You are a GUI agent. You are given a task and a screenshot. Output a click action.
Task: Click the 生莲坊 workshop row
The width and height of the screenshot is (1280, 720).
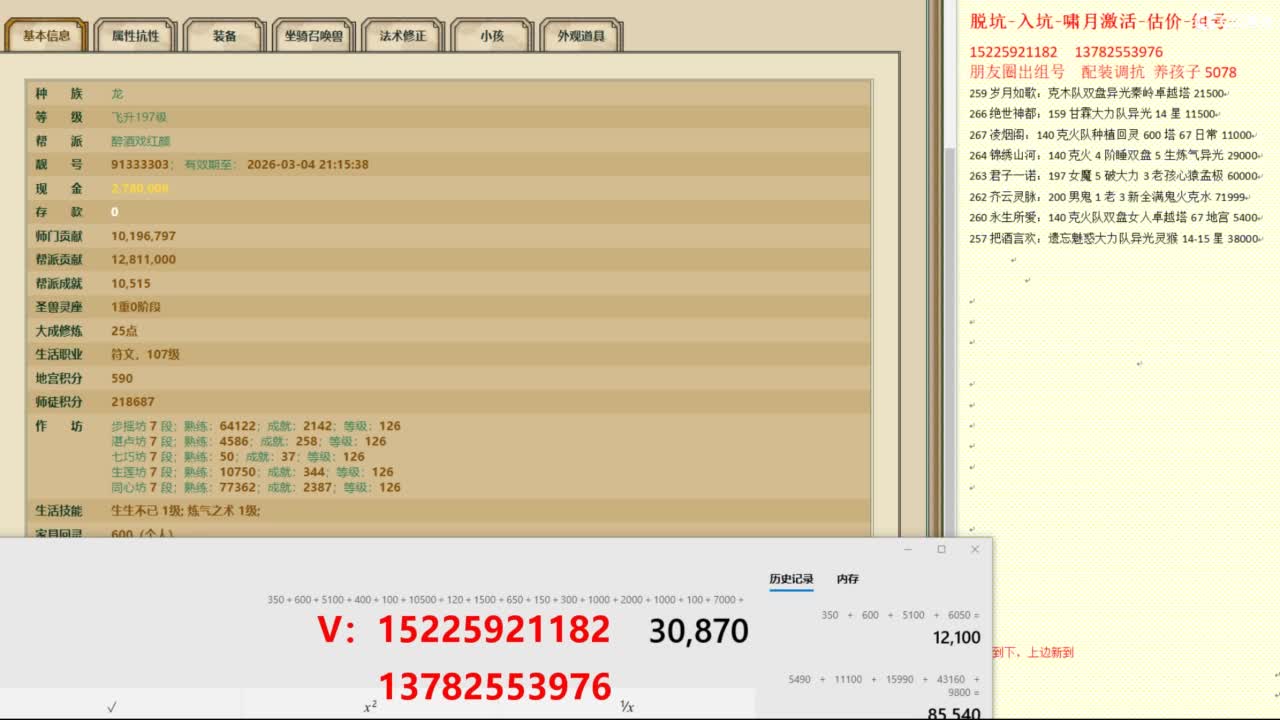tap(252, 472)
